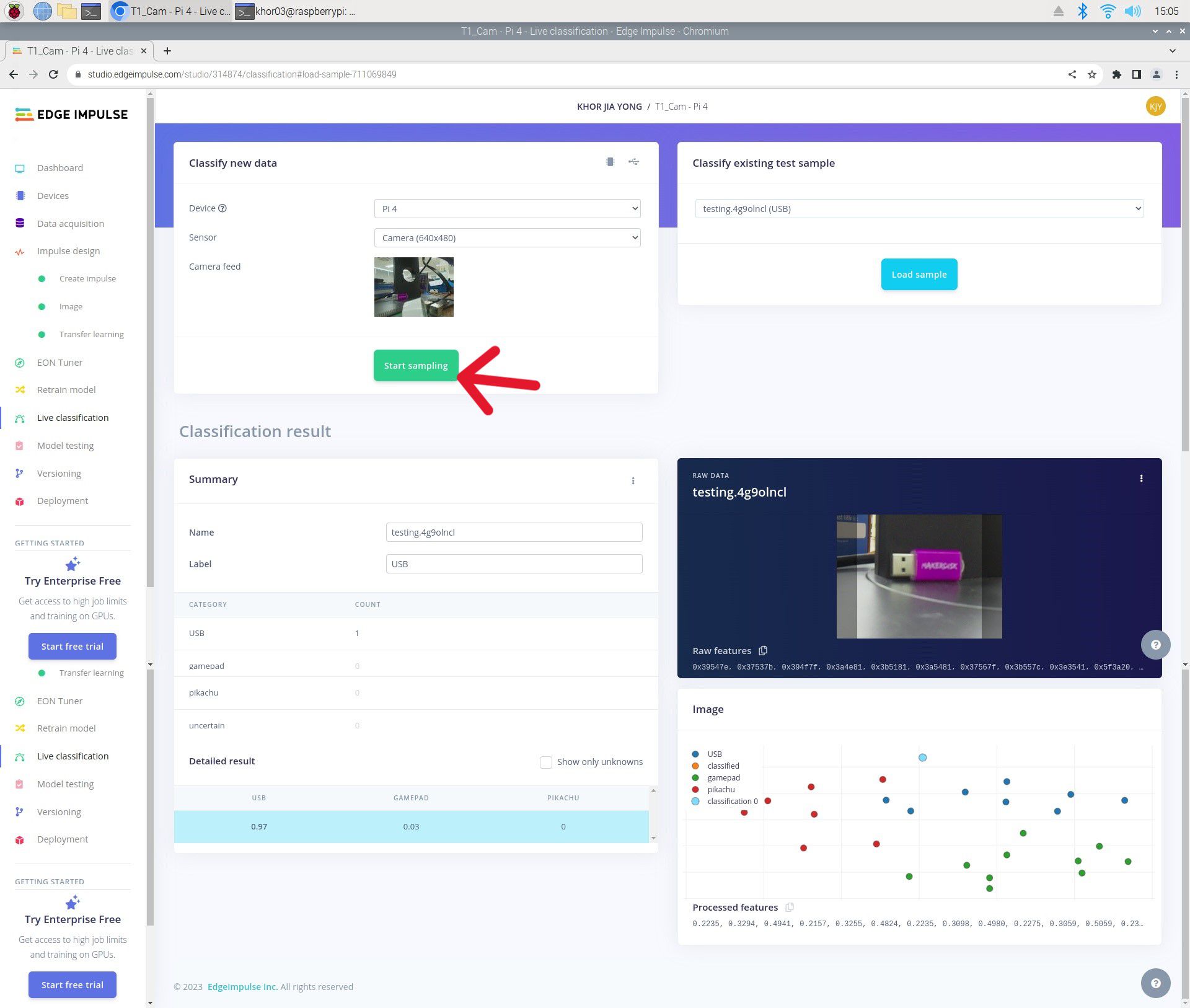Viewport: 1190px width, 1008px height.
Task: Toggle gamepad legend entry in feature plot
Action: click(723, 777)
